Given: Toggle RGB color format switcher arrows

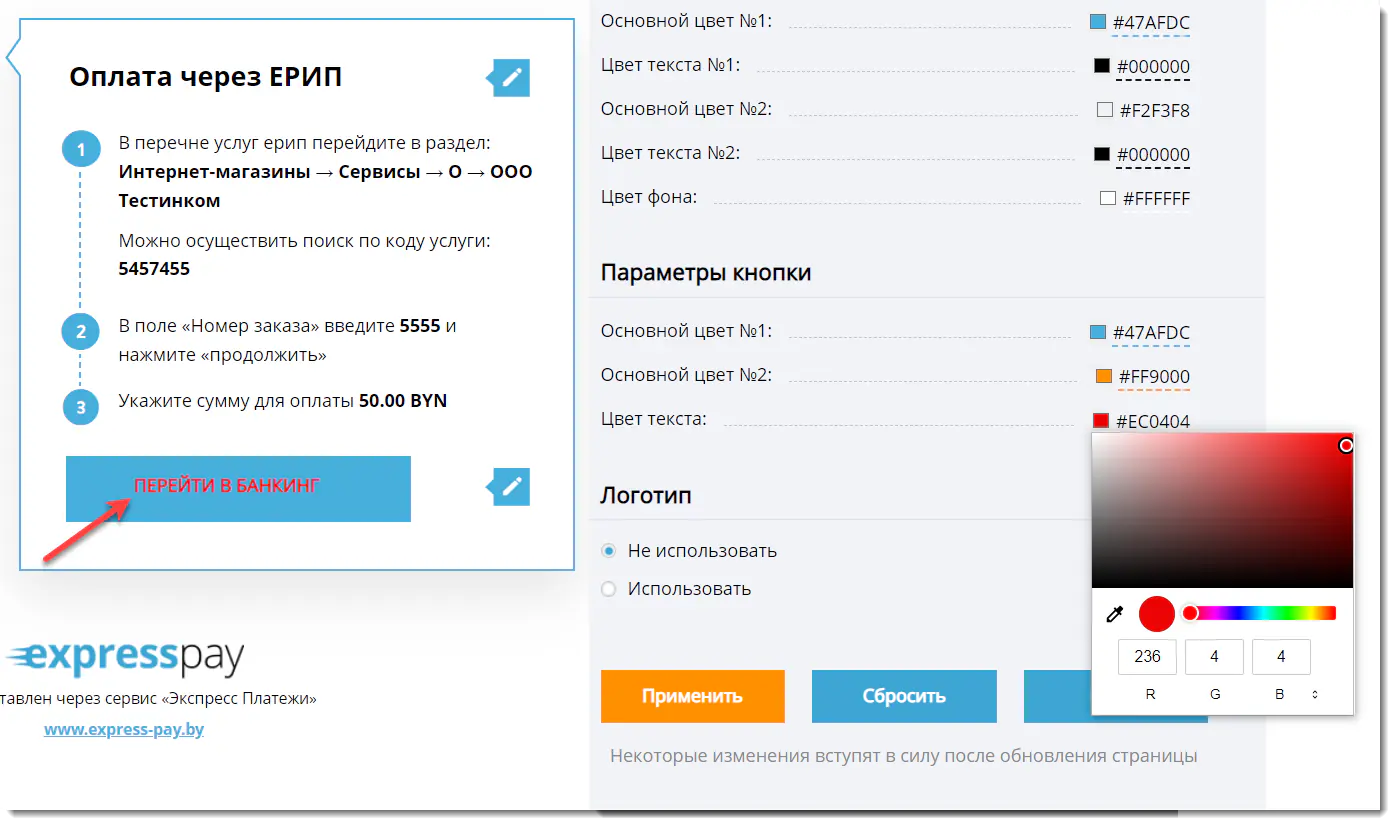Looking at the screenshot, I should point(1314,694).
